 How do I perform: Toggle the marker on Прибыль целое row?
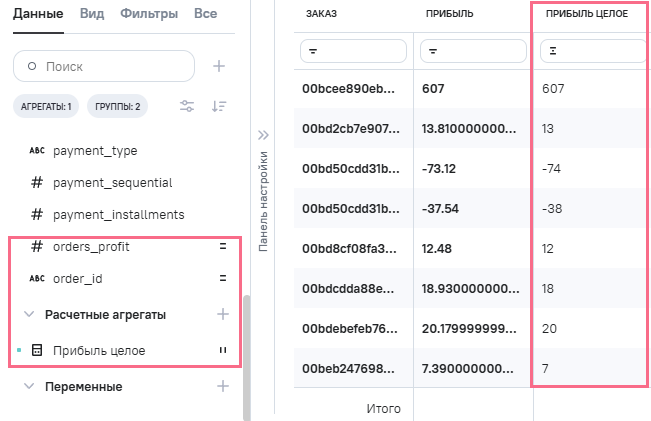pyautogui.click(x=224, y=351)
